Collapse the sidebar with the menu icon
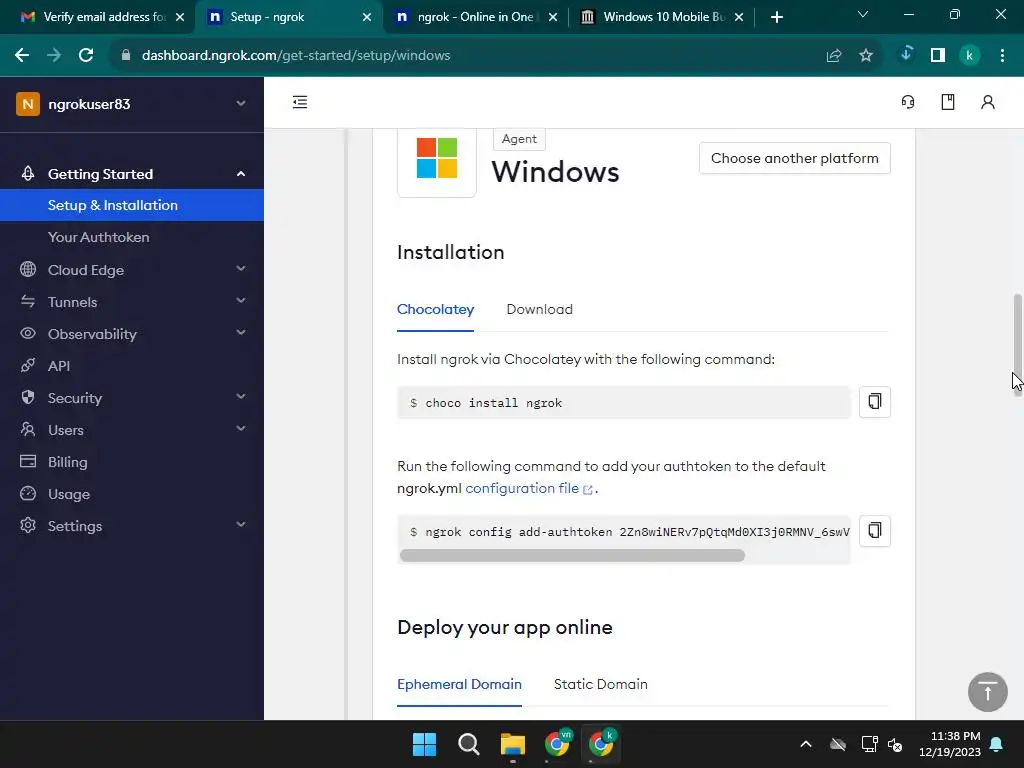 300,102
